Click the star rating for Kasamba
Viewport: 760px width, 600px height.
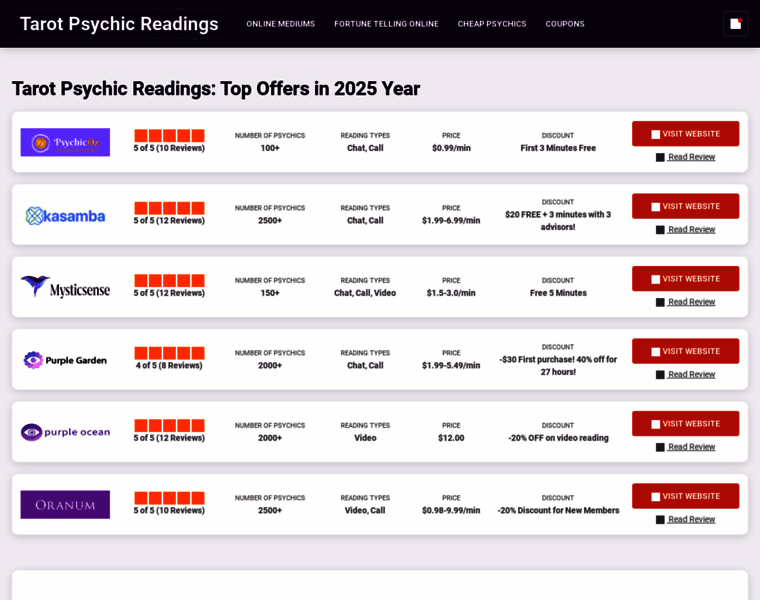tap(169, 208)
